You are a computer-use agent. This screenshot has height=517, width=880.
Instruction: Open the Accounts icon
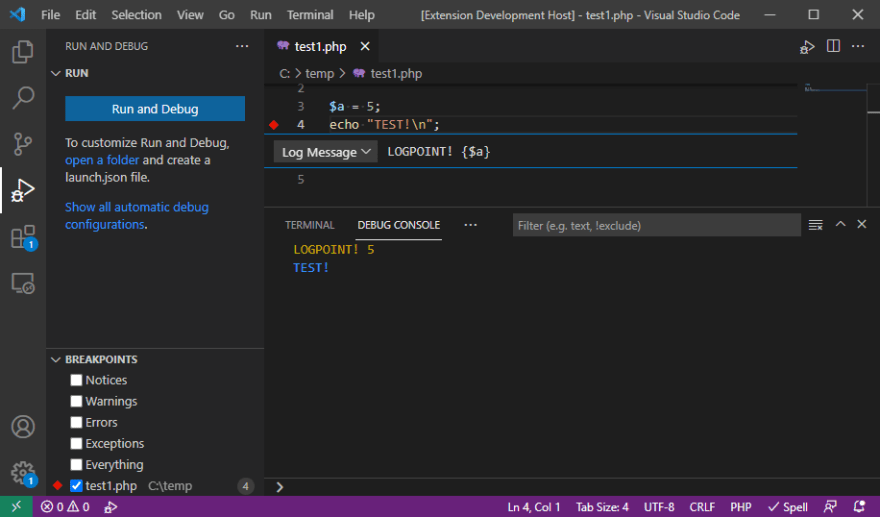pyautogui.click(x=22, y=427)
